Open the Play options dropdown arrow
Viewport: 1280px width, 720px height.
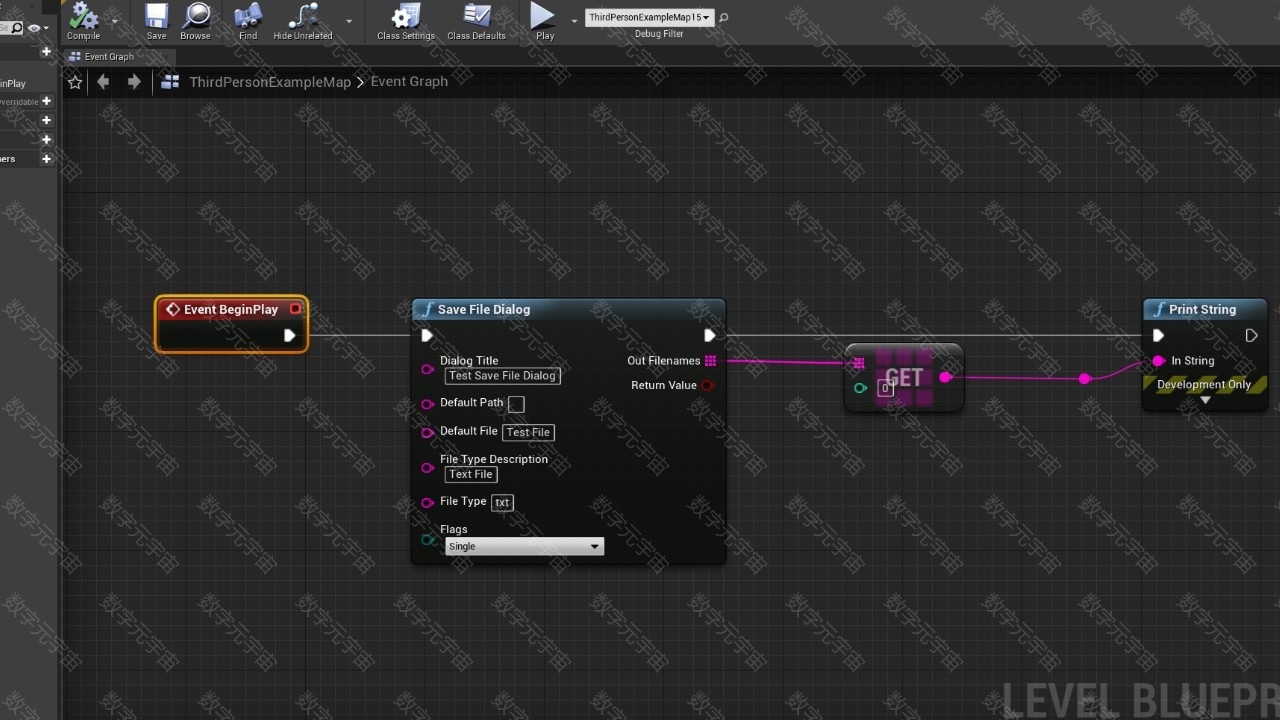(x=574, y=20)
